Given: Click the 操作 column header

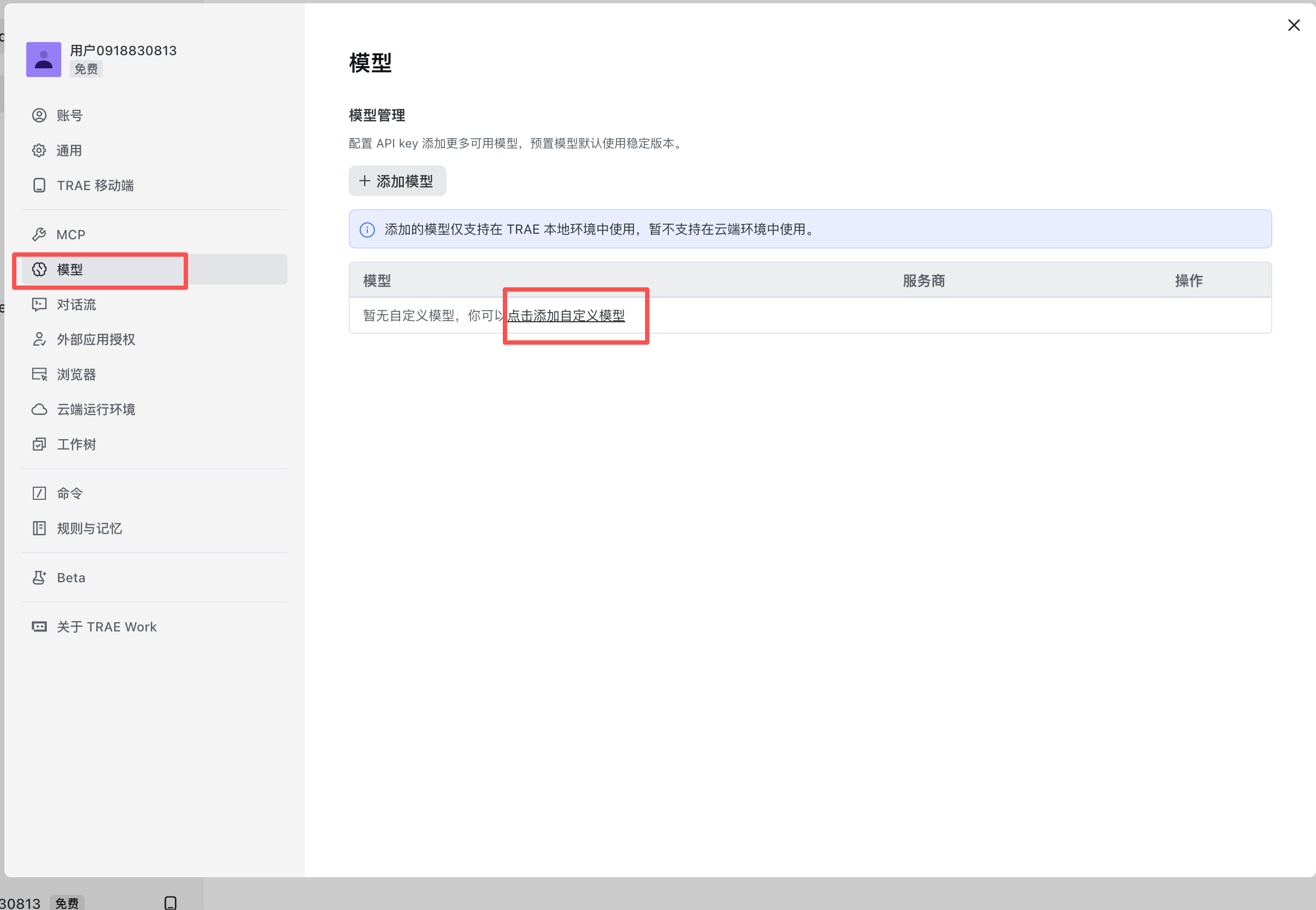Looking at the screenshot, I should click(1189, 281).
